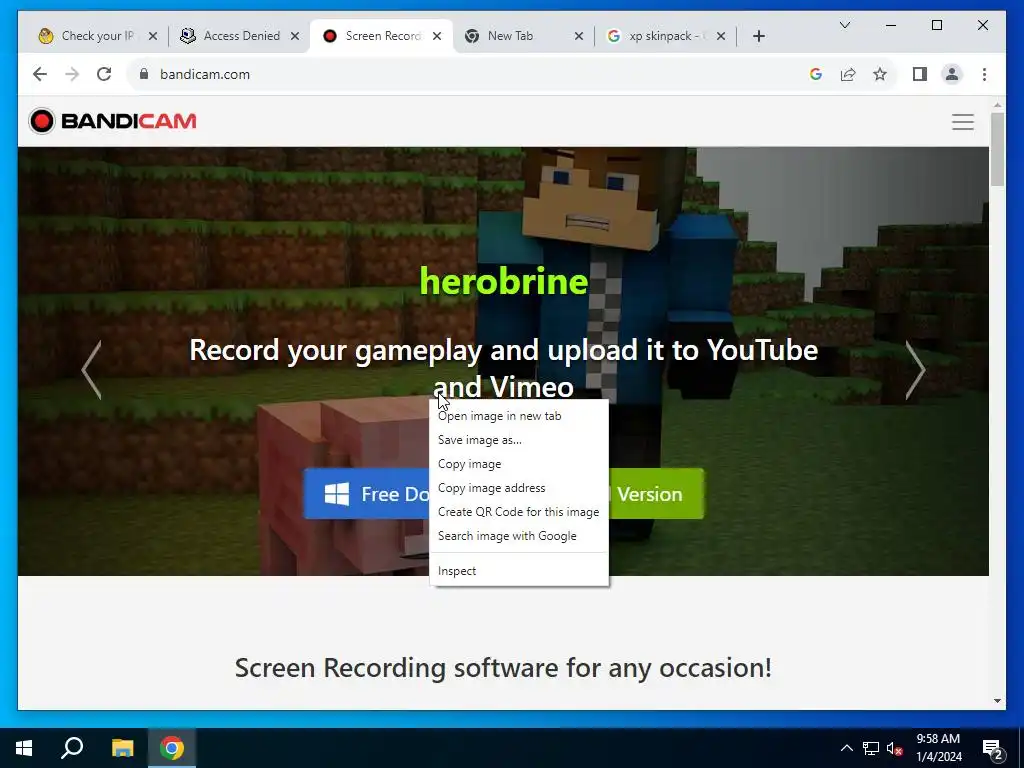This screenshot has width=1024, height=768.
Task: Open the browser side panel
Action: coord(920,74)
